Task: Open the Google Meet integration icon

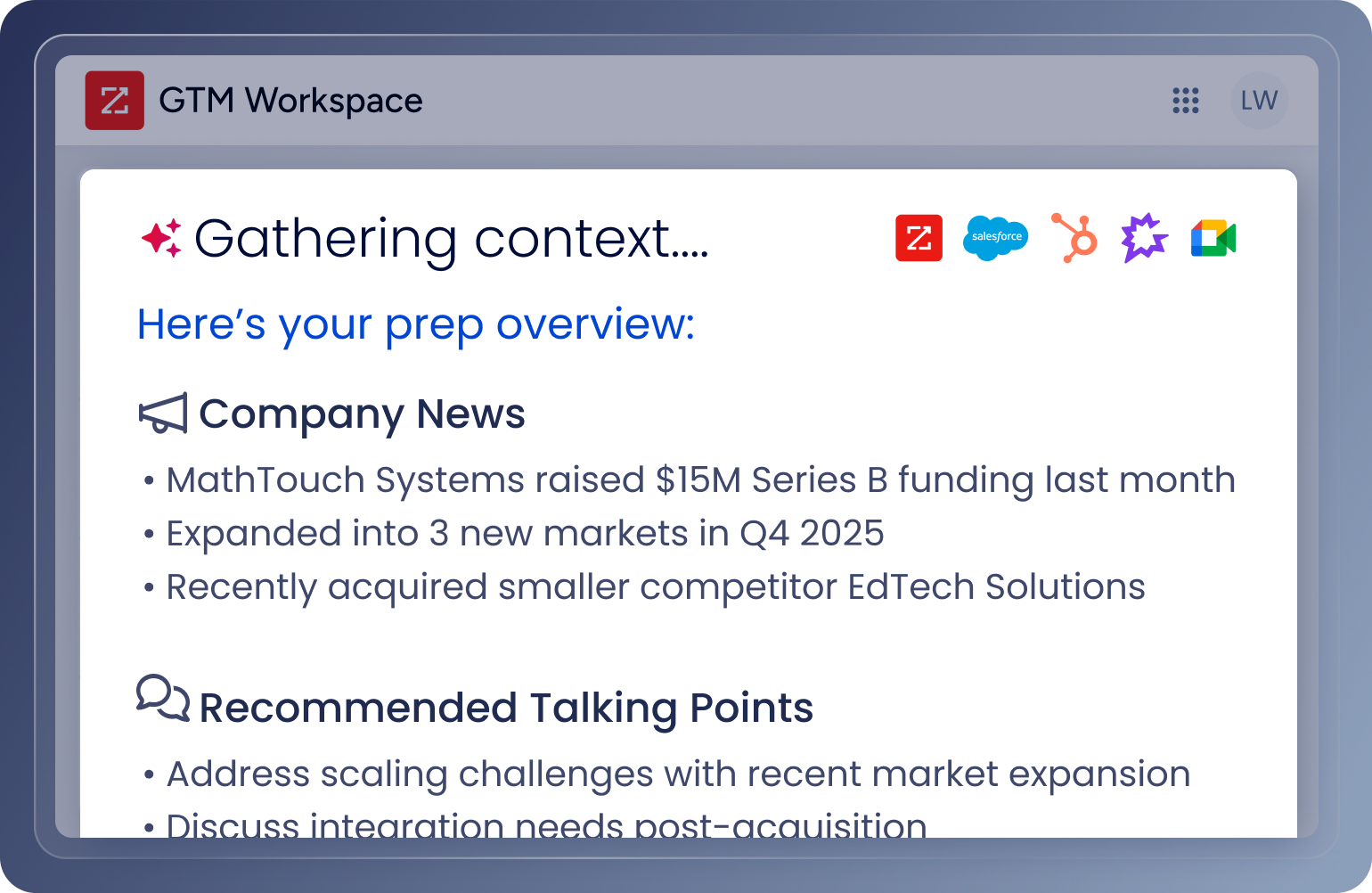Action: (x=1212, y=238)
